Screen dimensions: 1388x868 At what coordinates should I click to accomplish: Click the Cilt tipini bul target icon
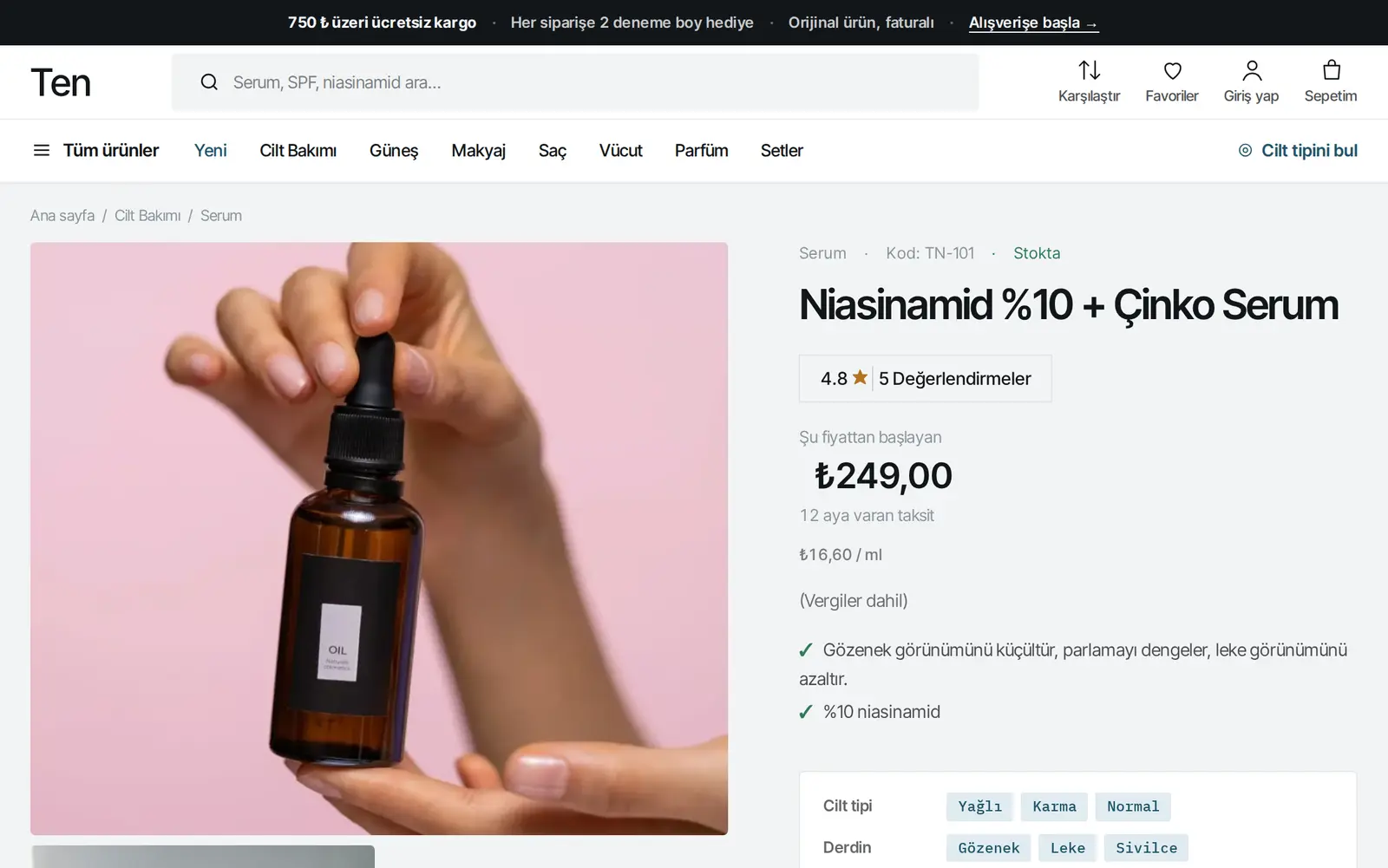pos(1245,150)
